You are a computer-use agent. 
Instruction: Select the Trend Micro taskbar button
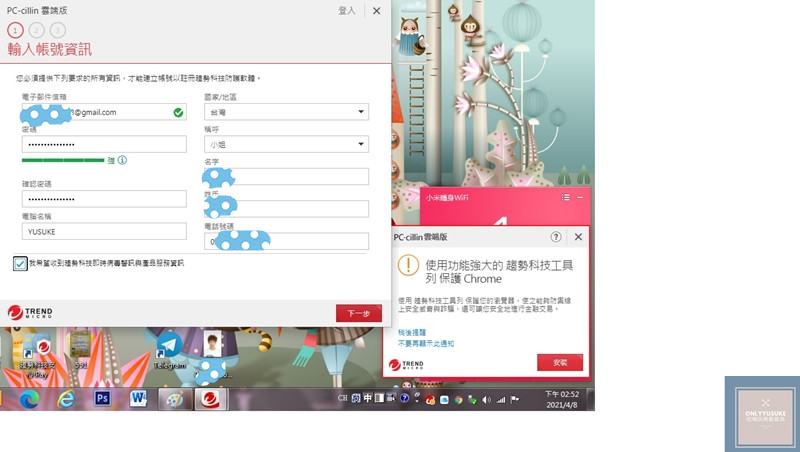click(210, 399)
